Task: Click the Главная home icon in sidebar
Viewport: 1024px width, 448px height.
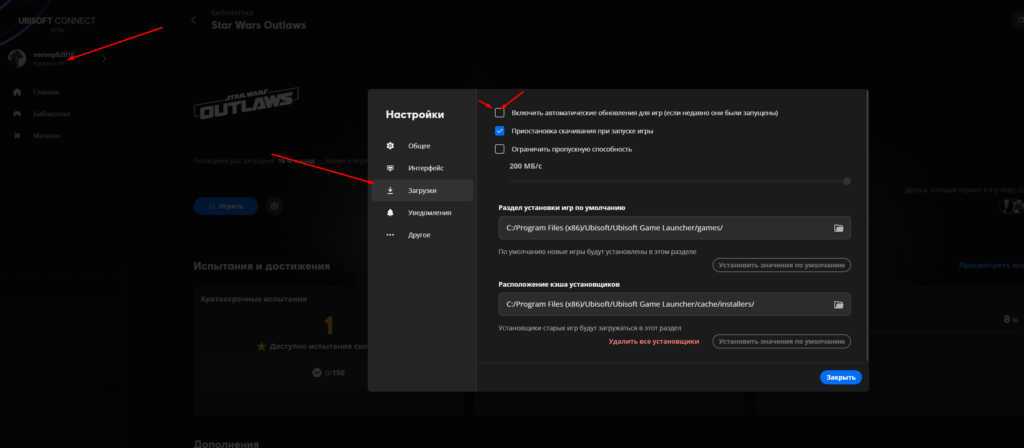Action: (17, 92)
